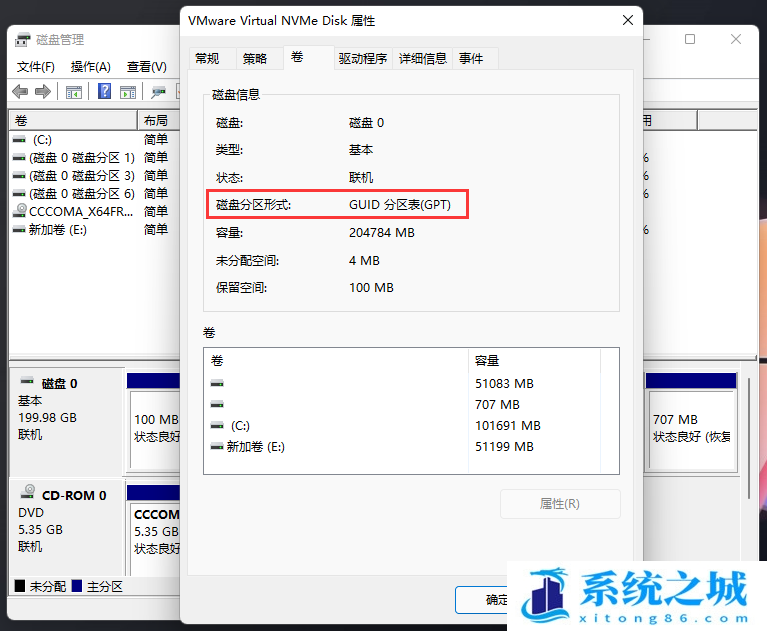This screenshot has height=631, width=767.
Task: Select 磁盘 0 磁盘分区 1 row icon
Action: tap(19, 158)
